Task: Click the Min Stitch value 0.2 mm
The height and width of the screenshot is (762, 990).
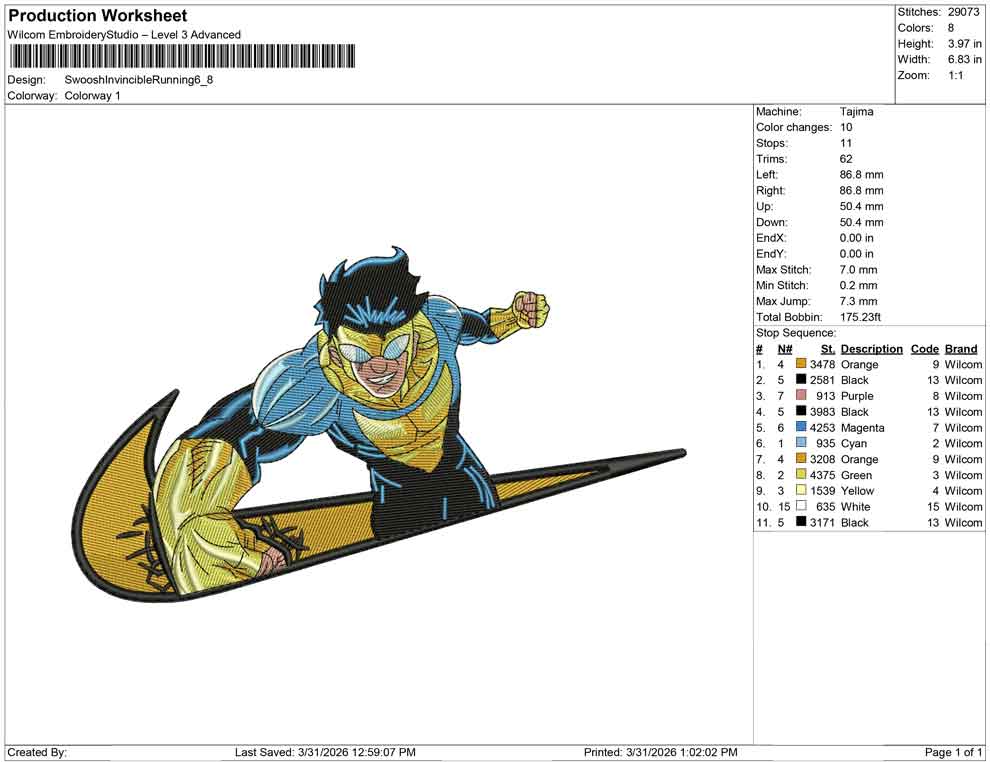Action: coord(859,285)
